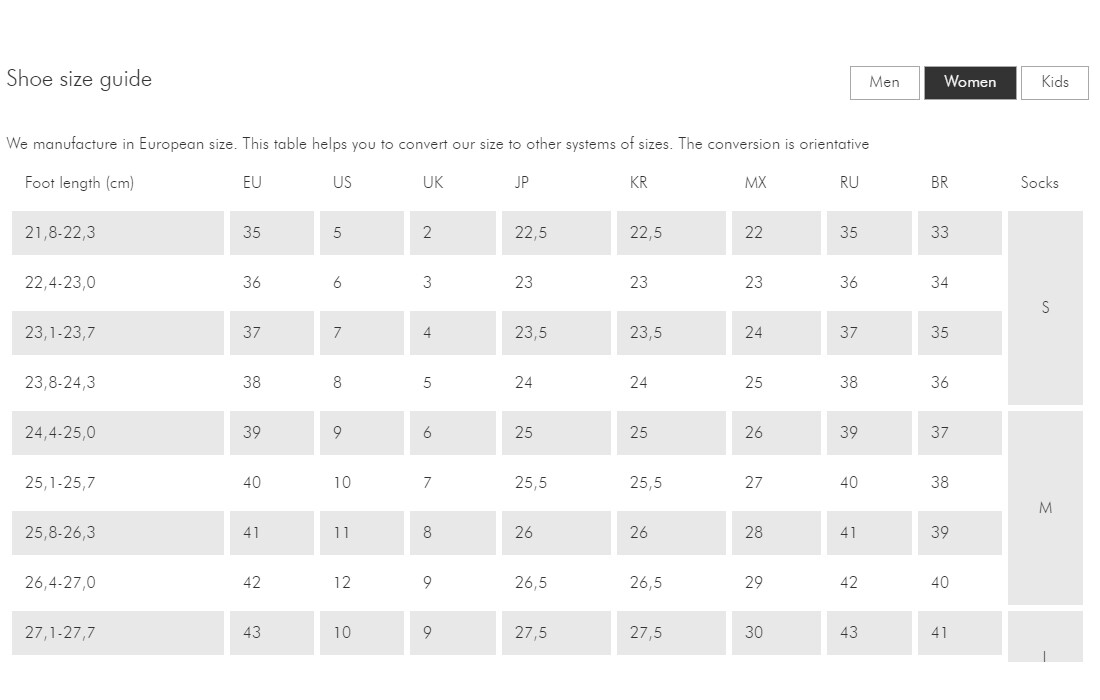This screenshot has height=700, width=1100.
Task: Click the KR column header
Action: [639, 183]
